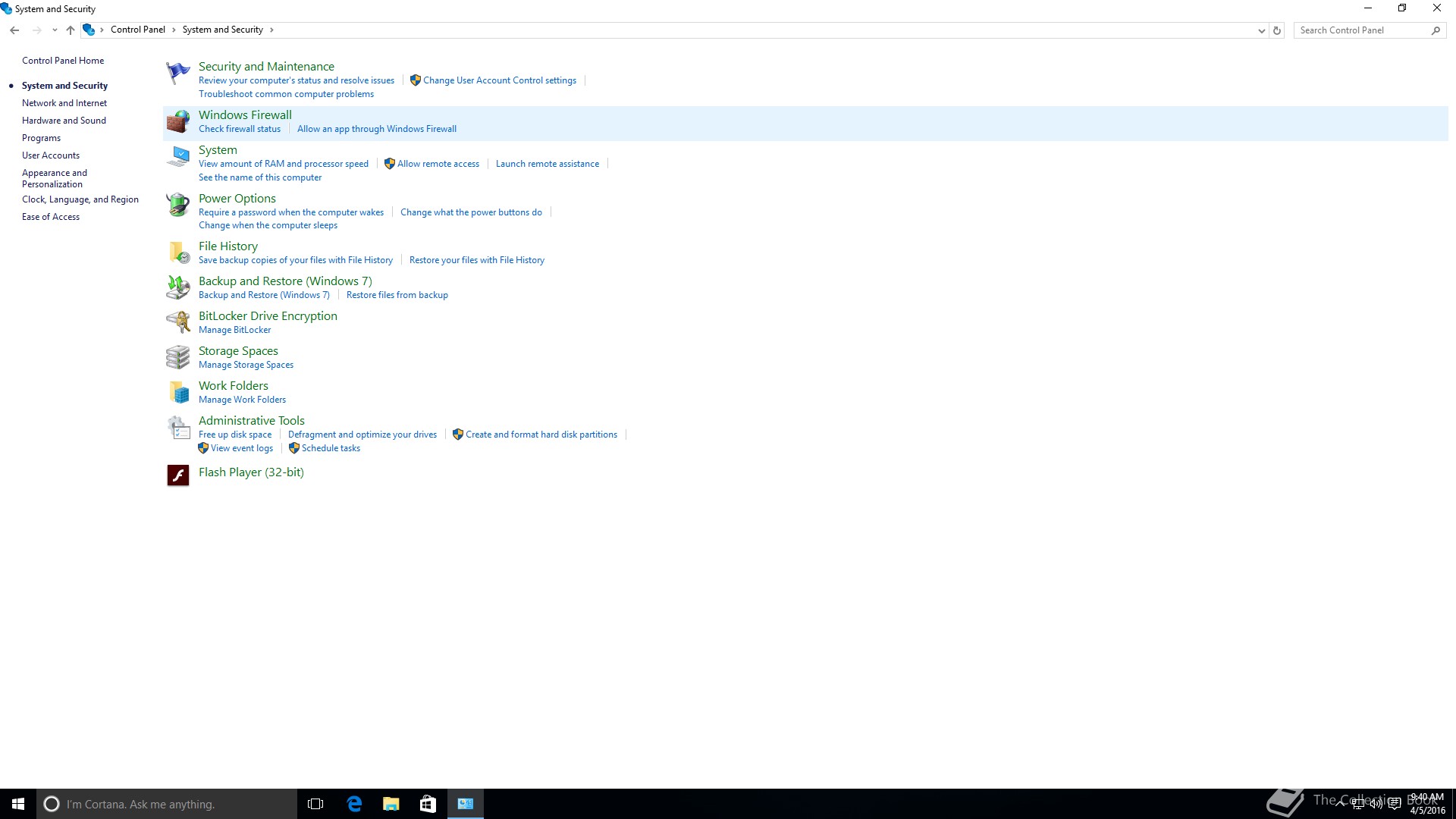Click the Flash Player icon
The width and height of the screenshot is (1456, 819).
[178, 475]
